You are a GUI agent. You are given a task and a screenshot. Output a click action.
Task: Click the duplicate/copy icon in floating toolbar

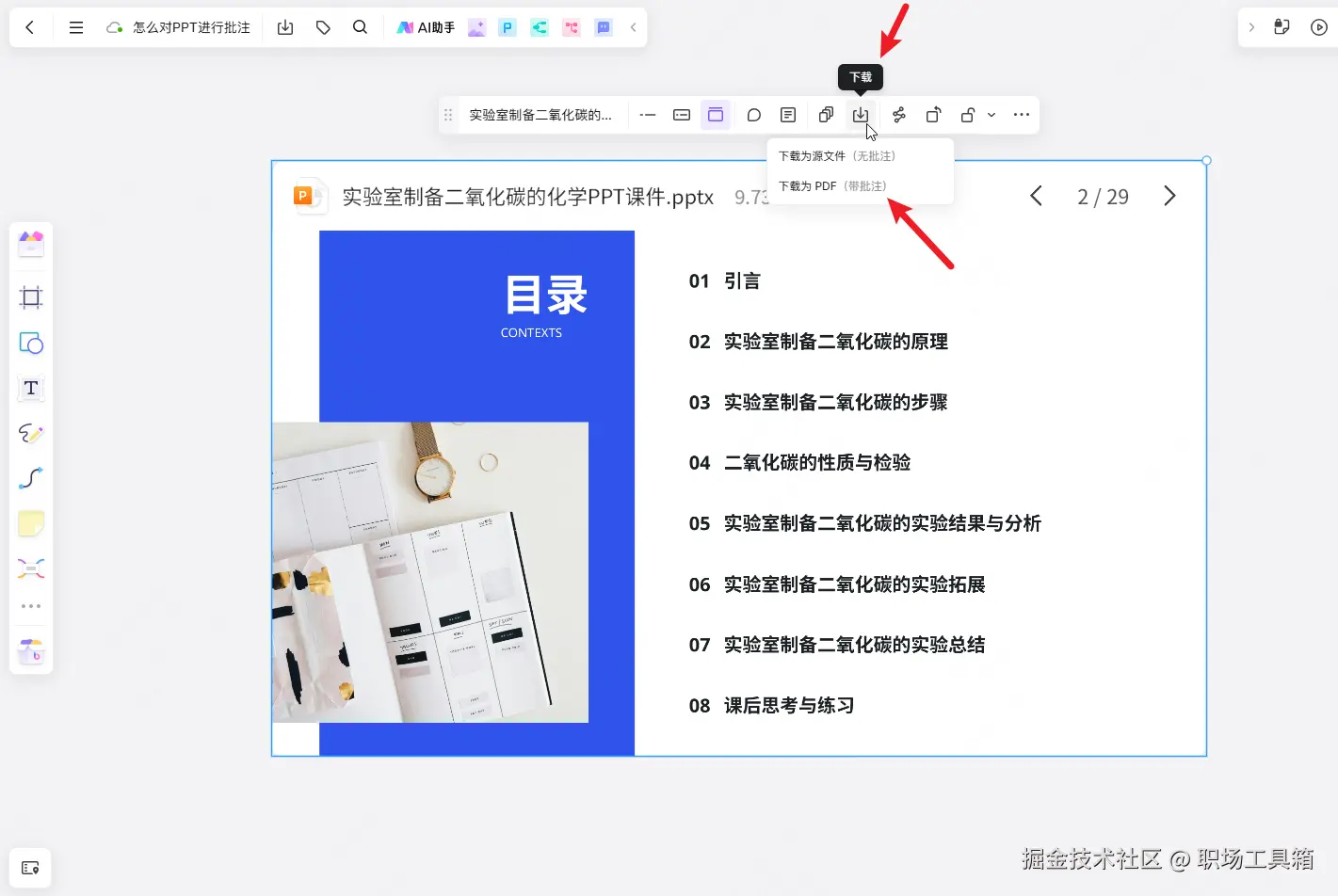coord(826,115)
